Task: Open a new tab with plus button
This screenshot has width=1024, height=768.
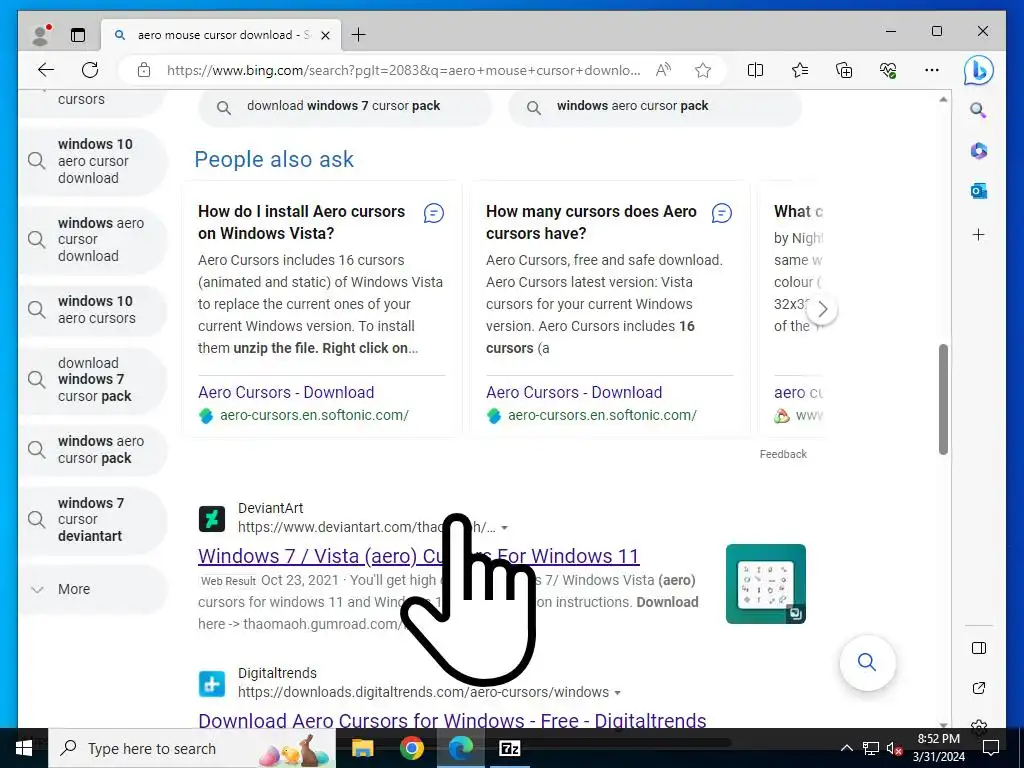Action: click(x=359, y=35)
